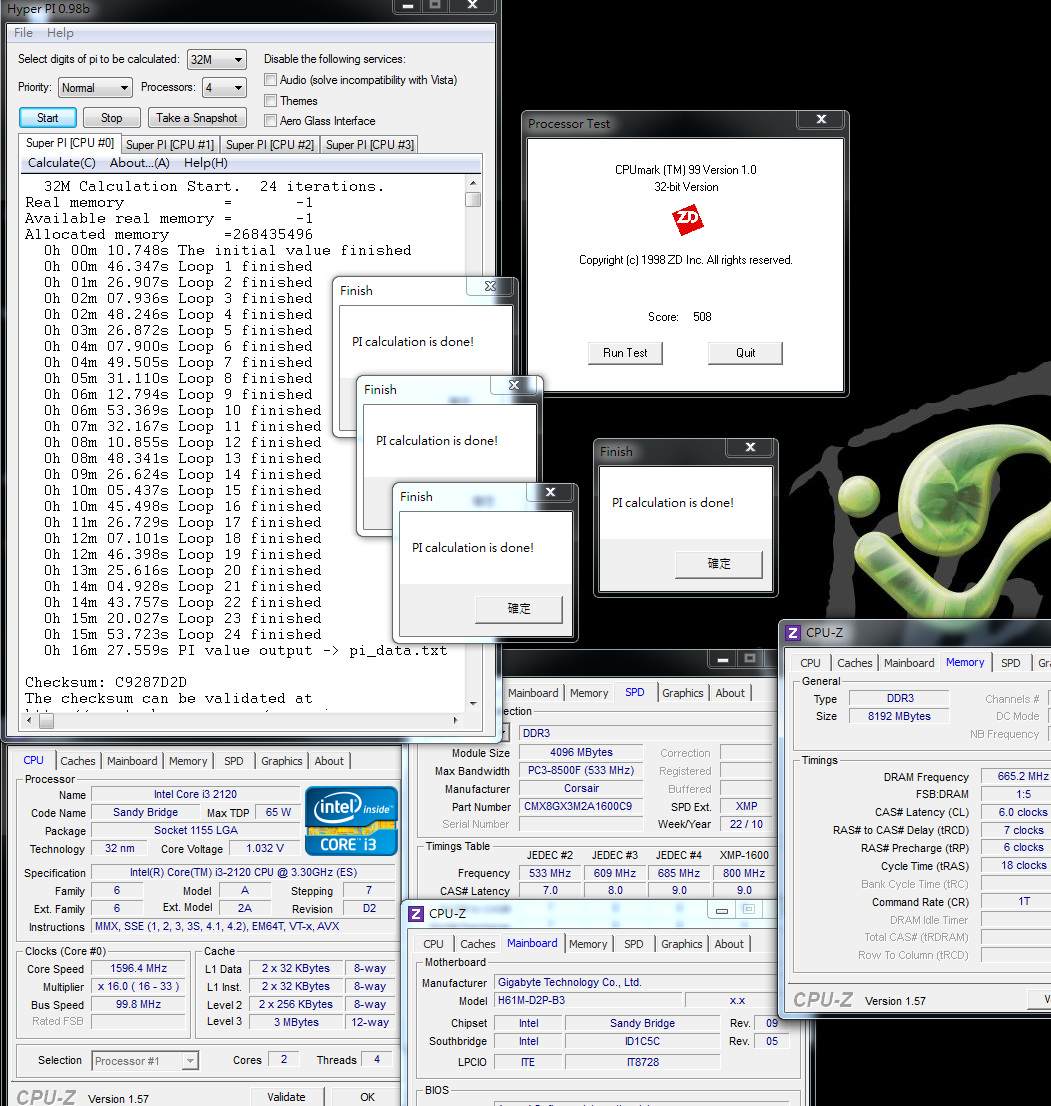The width and height of the screenshot is (1051, 1106).
Task: Click the processor Name field Intel Core i3 2120
Action: coord(195,794)
